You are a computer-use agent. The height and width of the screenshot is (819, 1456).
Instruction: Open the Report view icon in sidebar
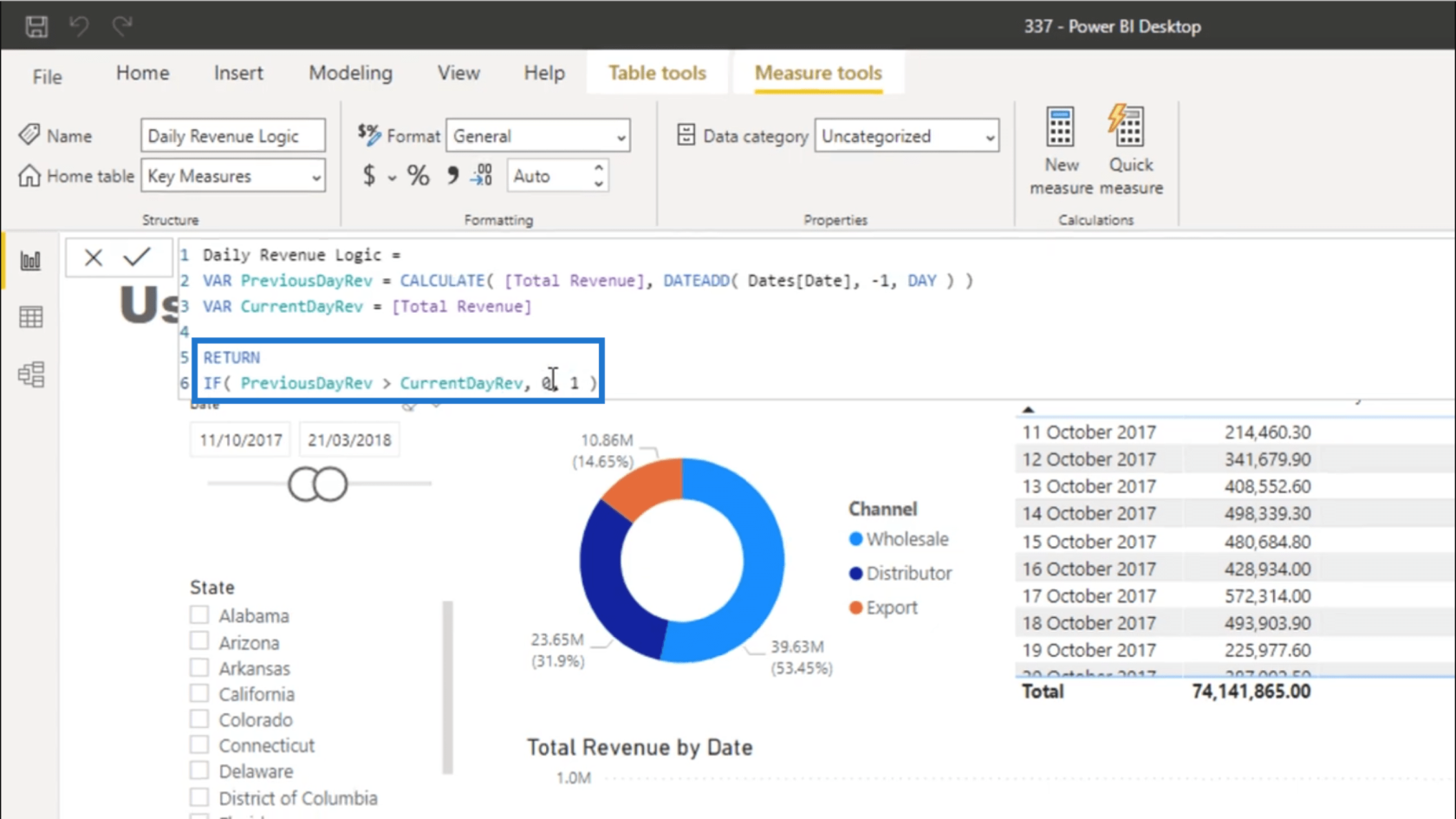pyautogui.click(x=31, y=260)
